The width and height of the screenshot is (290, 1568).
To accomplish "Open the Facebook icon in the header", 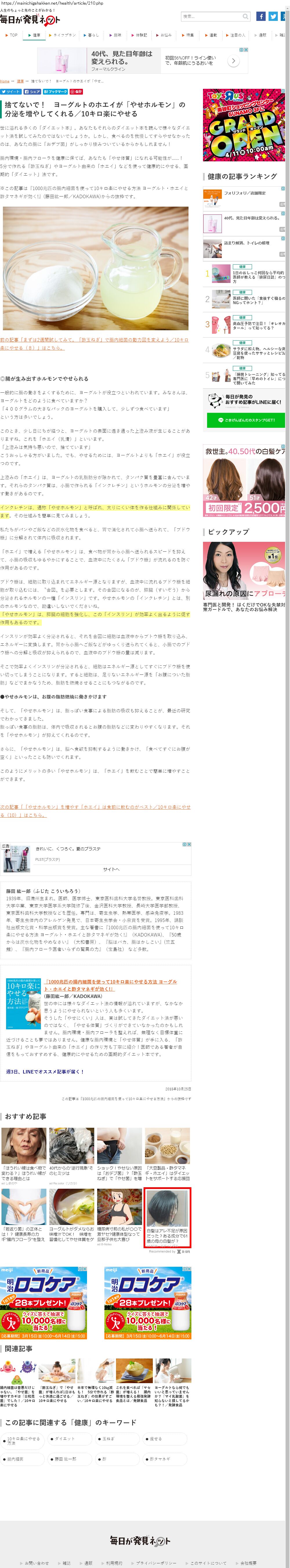I will [260, 17].
